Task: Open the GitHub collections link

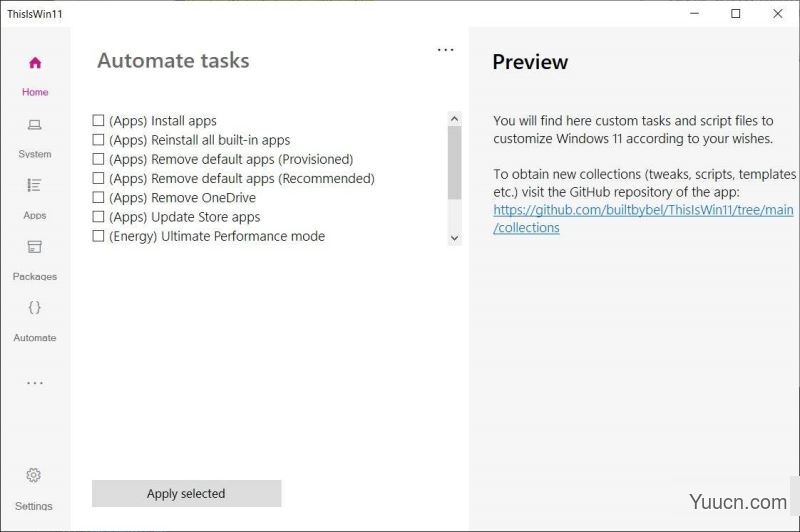Action: click(x=643, y=219)
